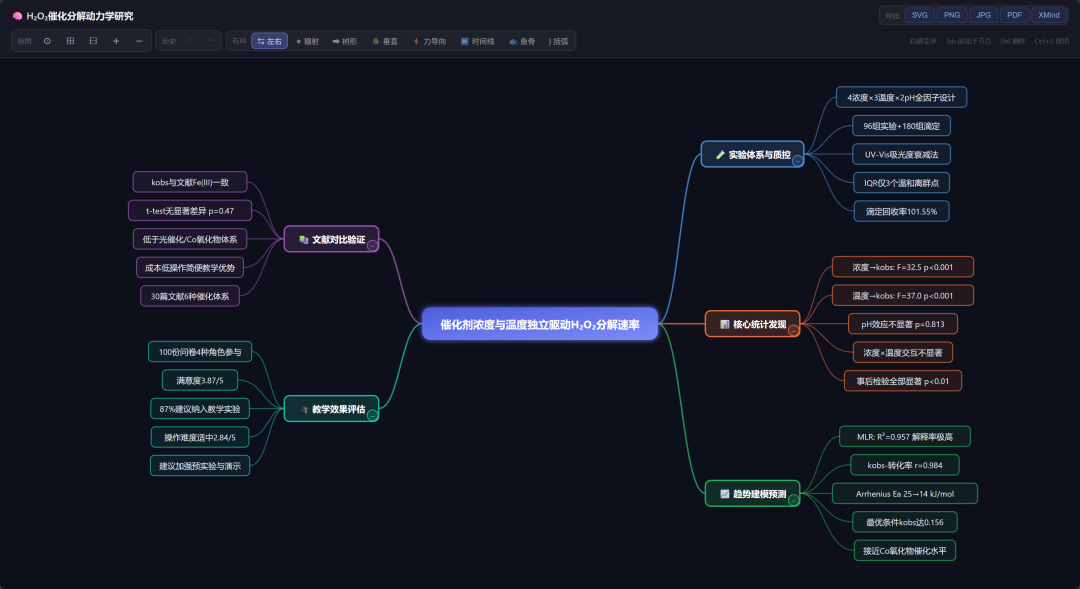
Task: Switch layout to 垂直
Action: point(385,41)
